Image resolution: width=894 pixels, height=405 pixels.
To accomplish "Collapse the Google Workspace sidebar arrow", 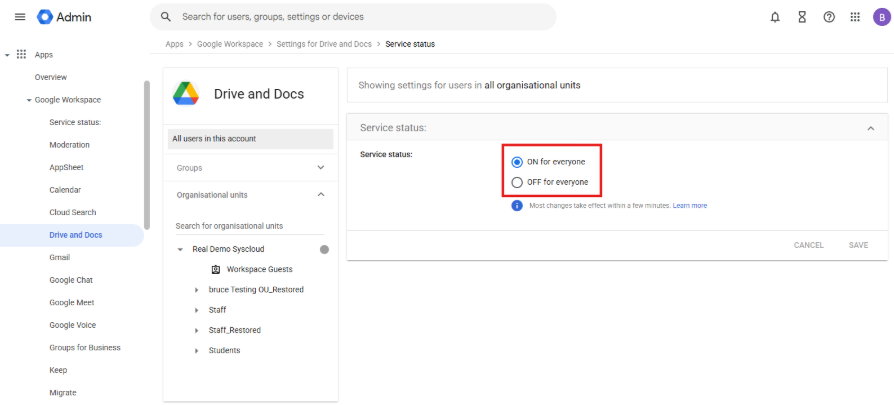I will click(29, 100).
